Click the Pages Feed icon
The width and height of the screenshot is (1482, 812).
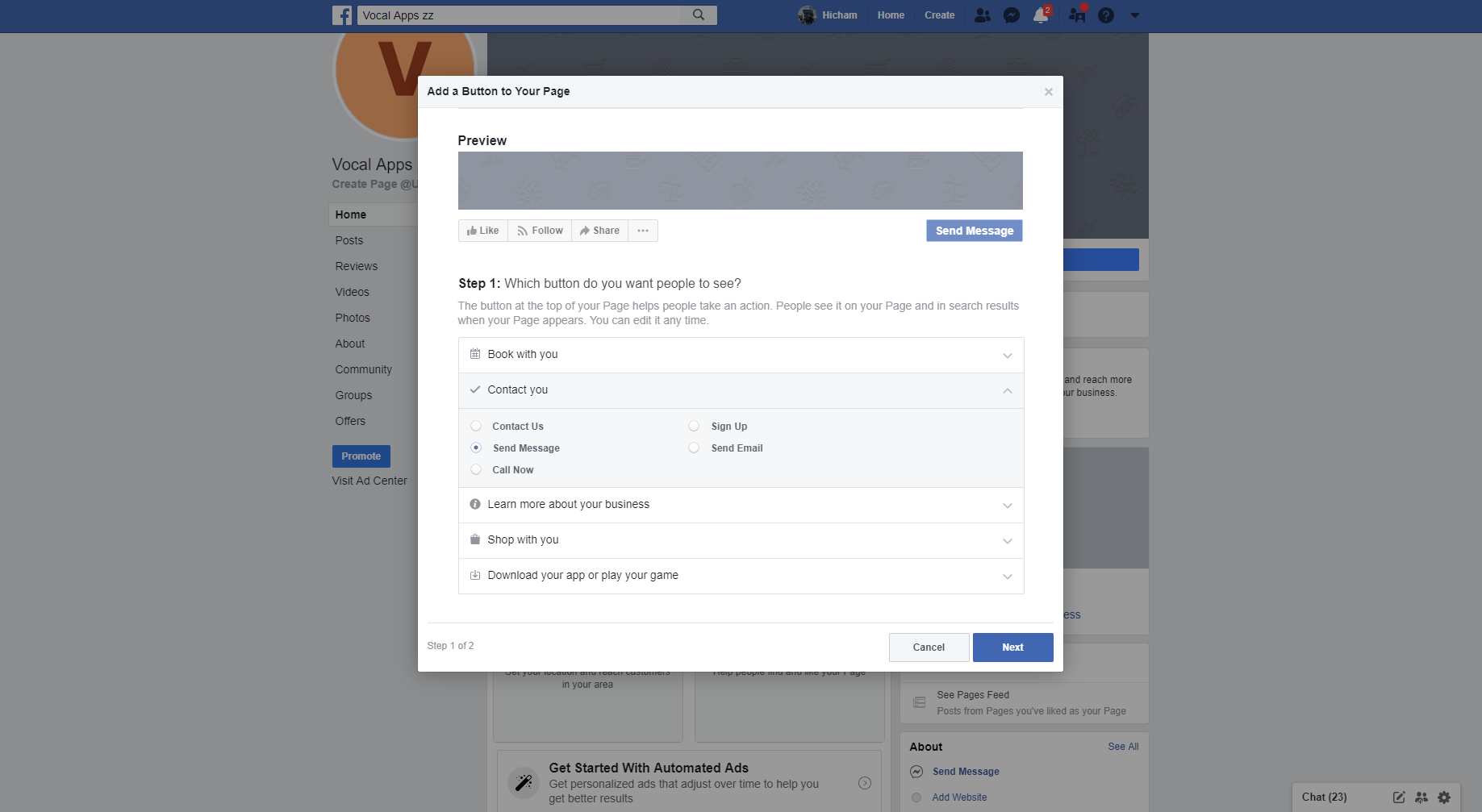919,702
